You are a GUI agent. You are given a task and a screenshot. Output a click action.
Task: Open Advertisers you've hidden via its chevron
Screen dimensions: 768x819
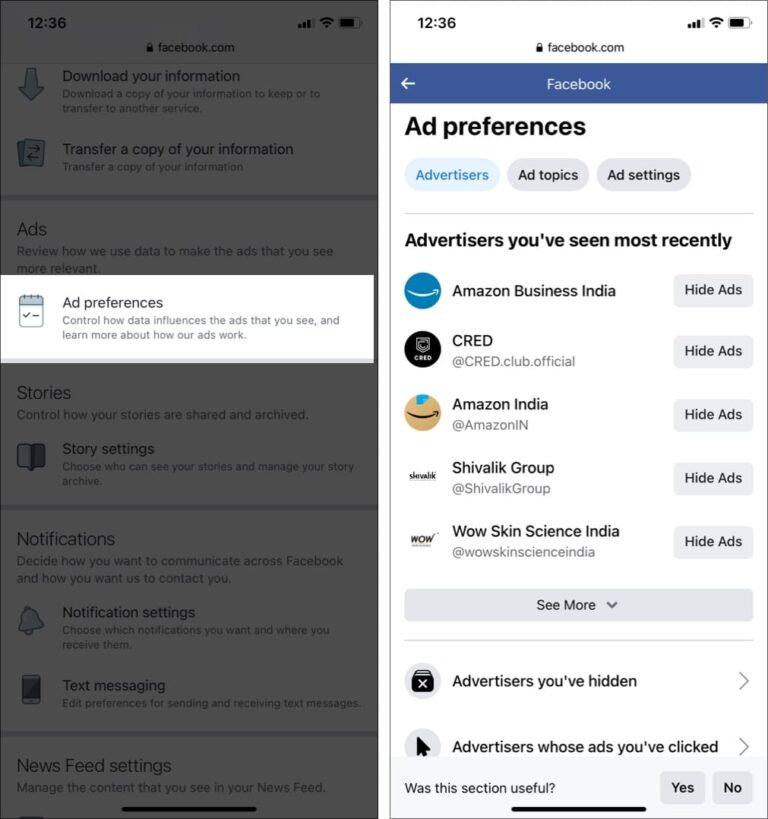(744, 681)
